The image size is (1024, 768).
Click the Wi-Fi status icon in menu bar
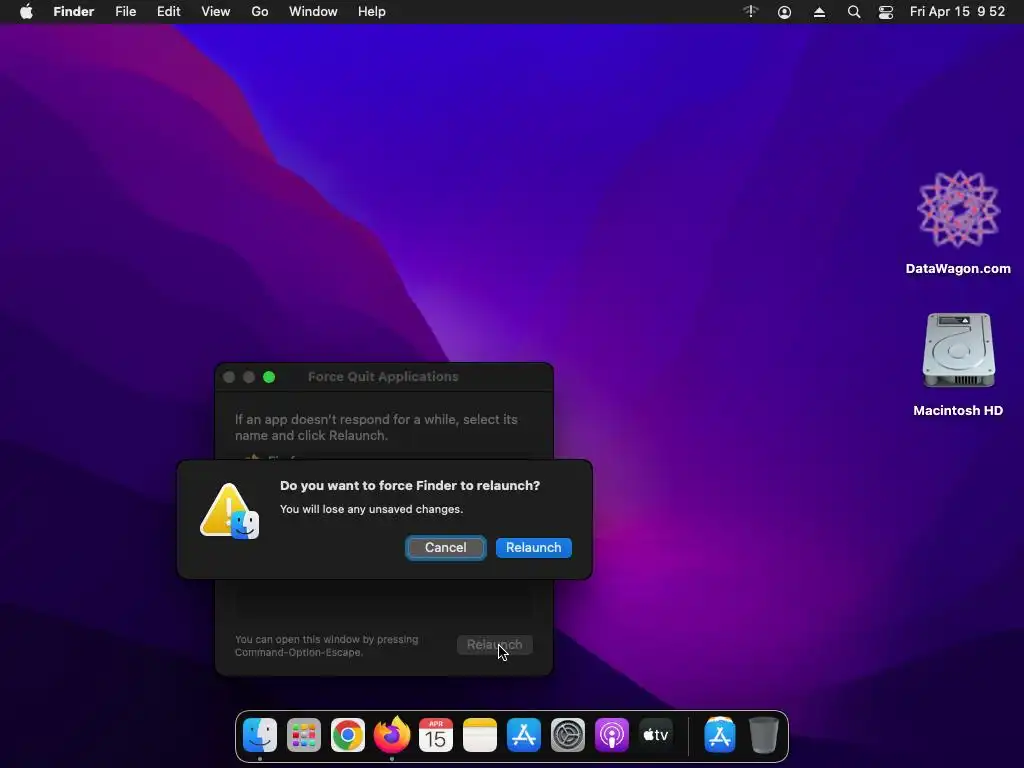tap(751, 12)
